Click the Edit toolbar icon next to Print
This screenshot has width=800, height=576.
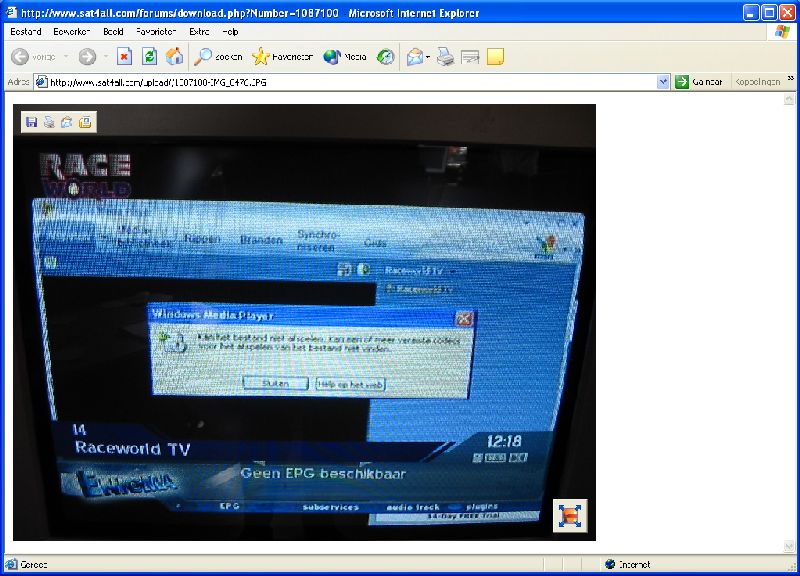(470, 57)
